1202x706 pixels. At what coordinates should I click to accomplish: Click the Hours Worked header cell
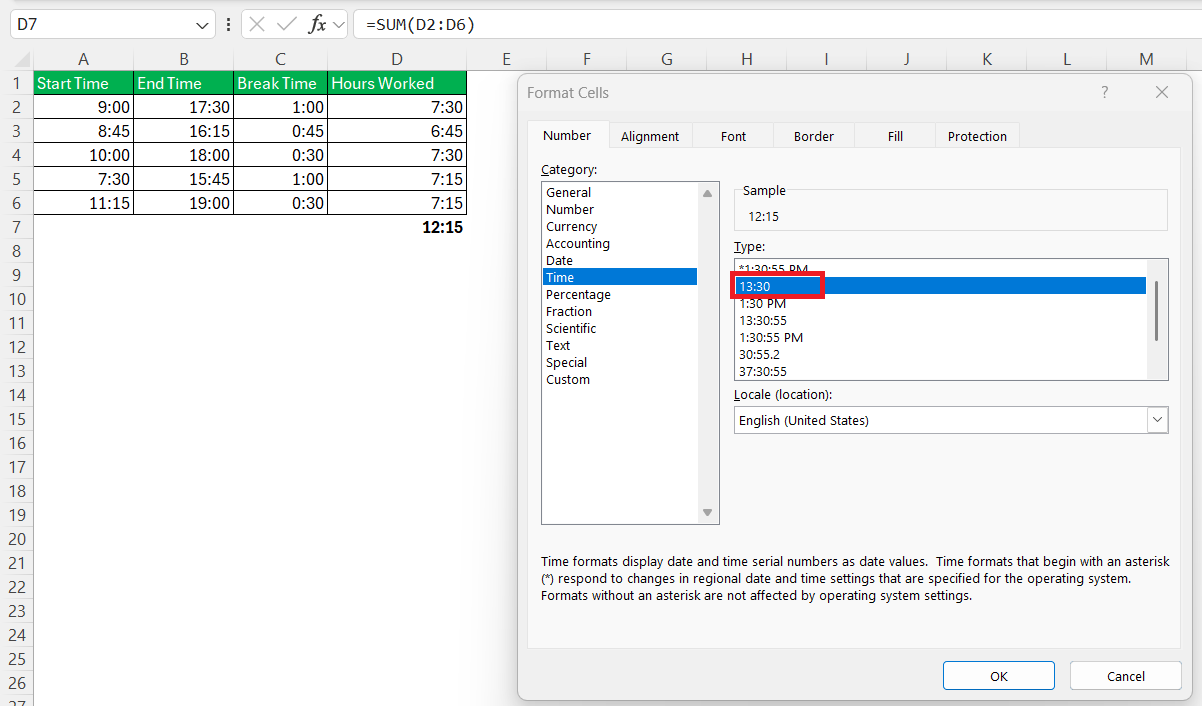[397, 83]
